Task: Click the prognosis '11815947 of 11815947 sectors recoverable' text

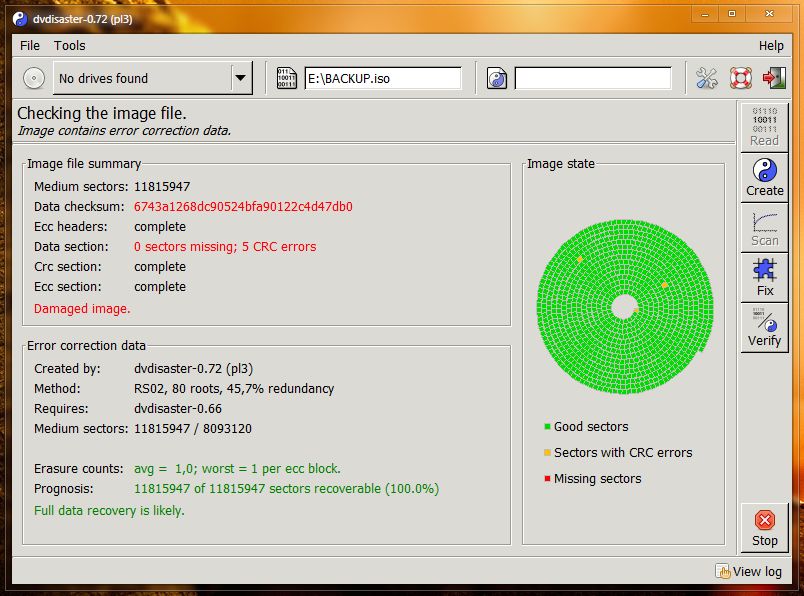Action: click(286, 489)
